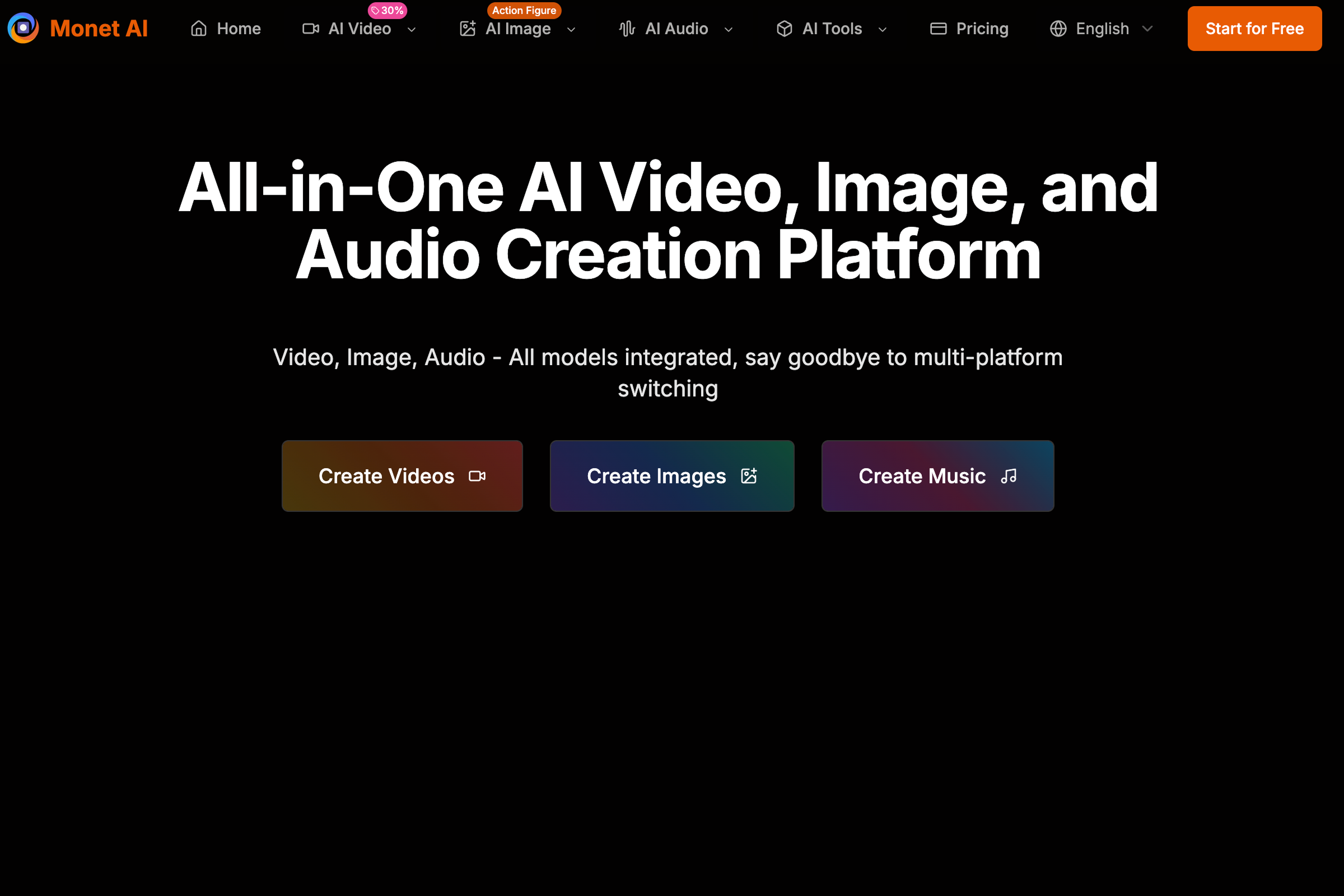Expand the AI Image dropdown chevron
This screenshot has height=896, width=1344.
click(571, 29)
